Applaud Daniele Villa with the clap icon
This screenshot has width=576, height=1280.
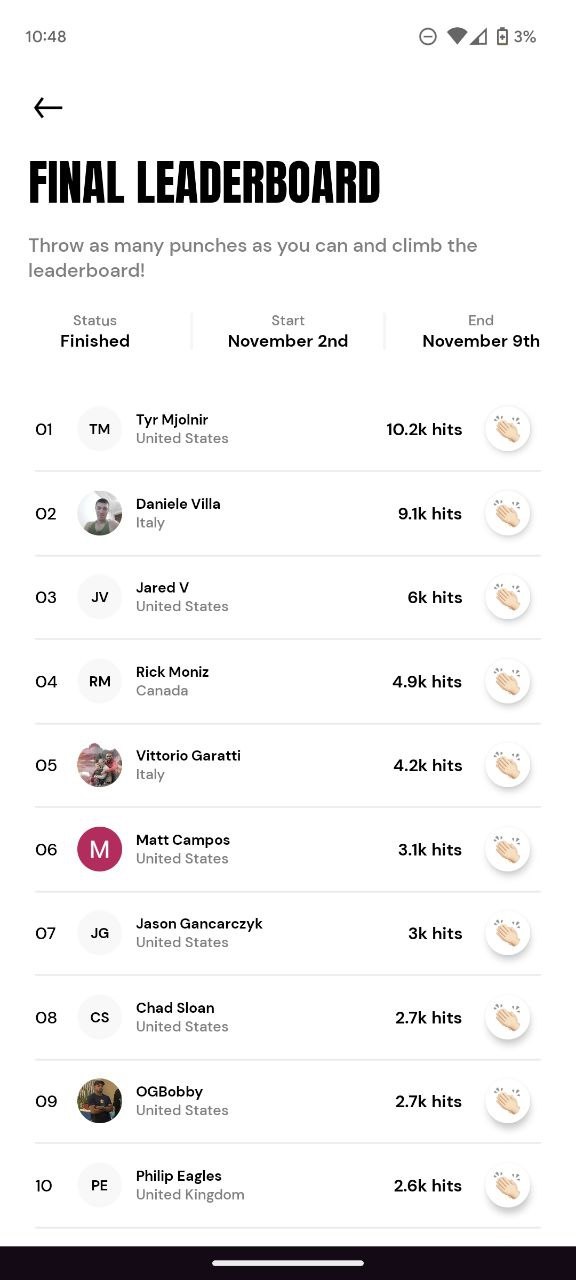click(x=507, y=513)
